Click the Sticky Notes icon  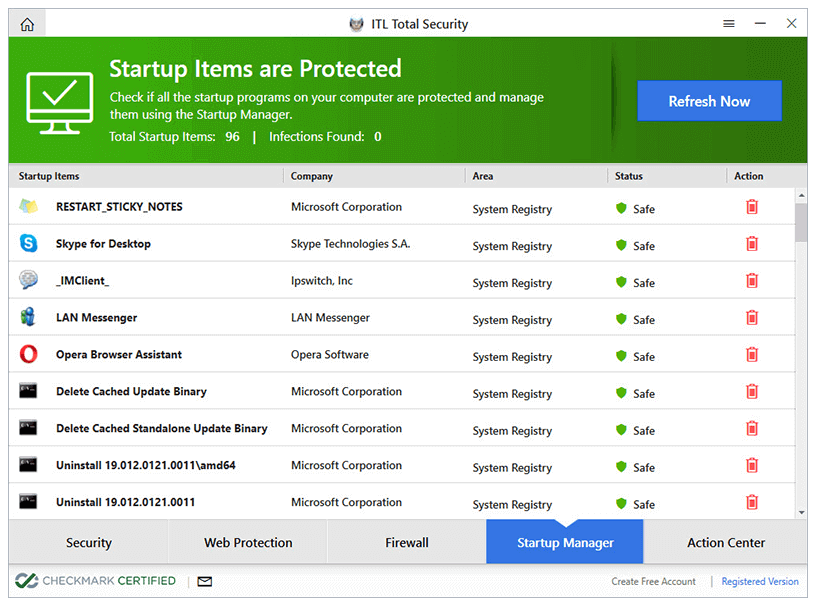29,206
